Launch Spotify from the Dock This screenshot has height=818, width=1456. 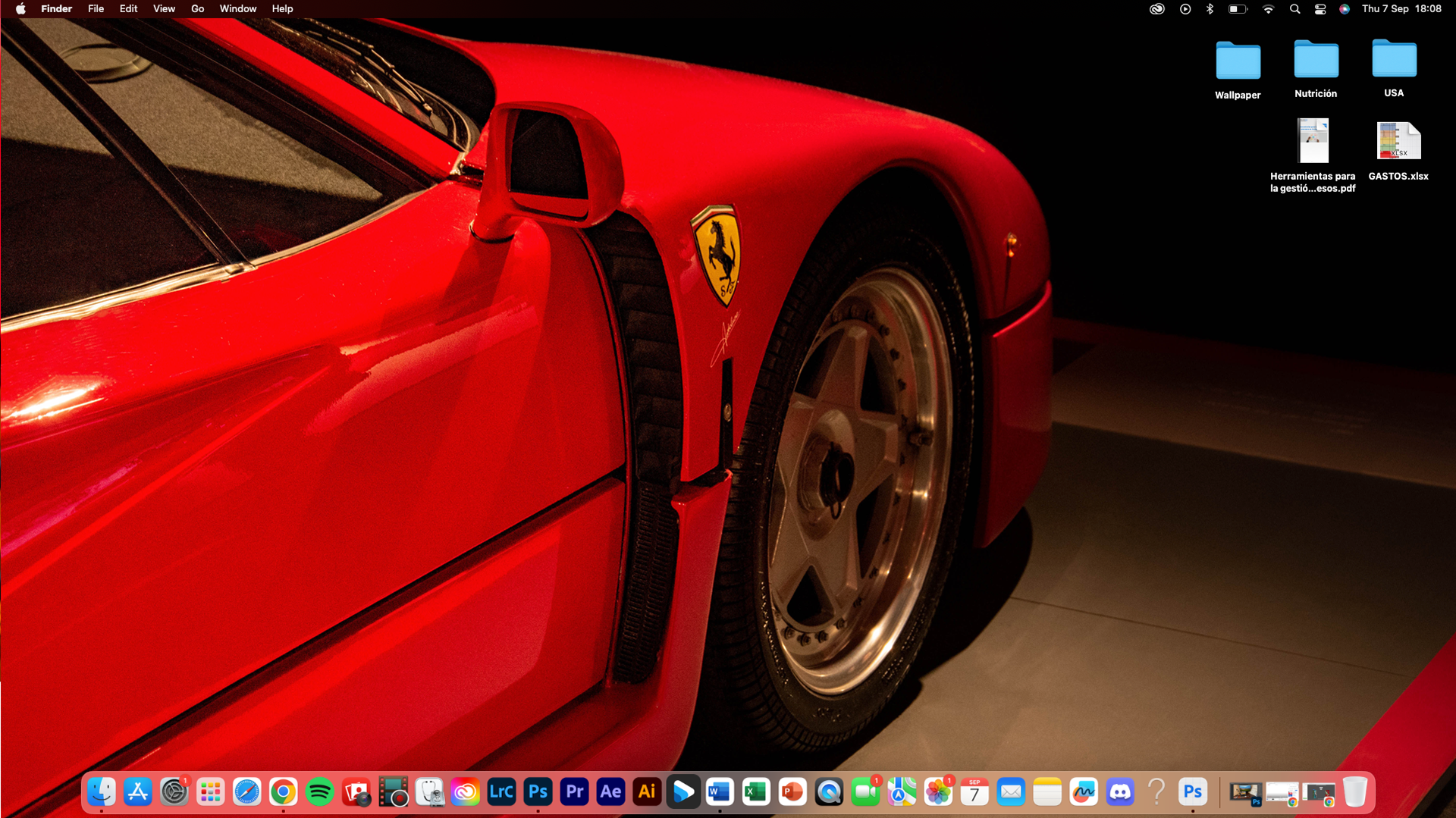[x=320, y=792]
